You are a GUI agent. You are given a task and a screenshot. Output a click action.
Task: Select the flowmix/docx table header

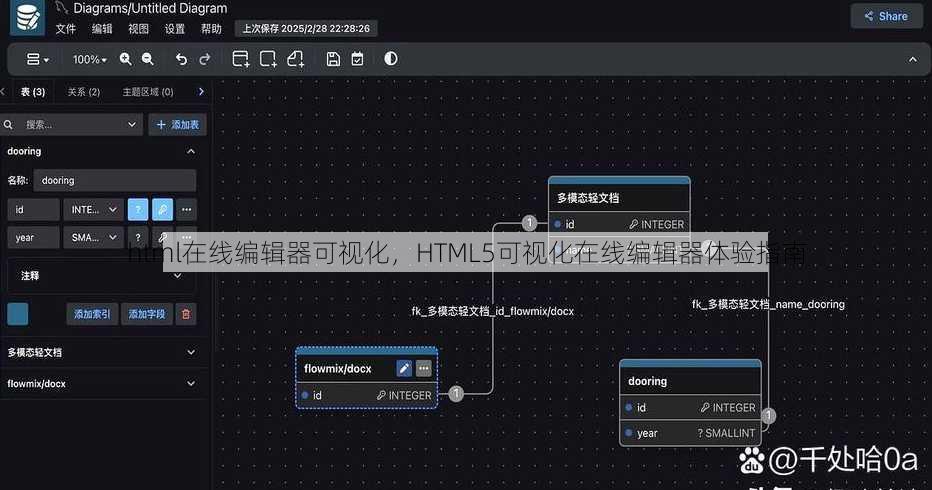pos(338,369)
